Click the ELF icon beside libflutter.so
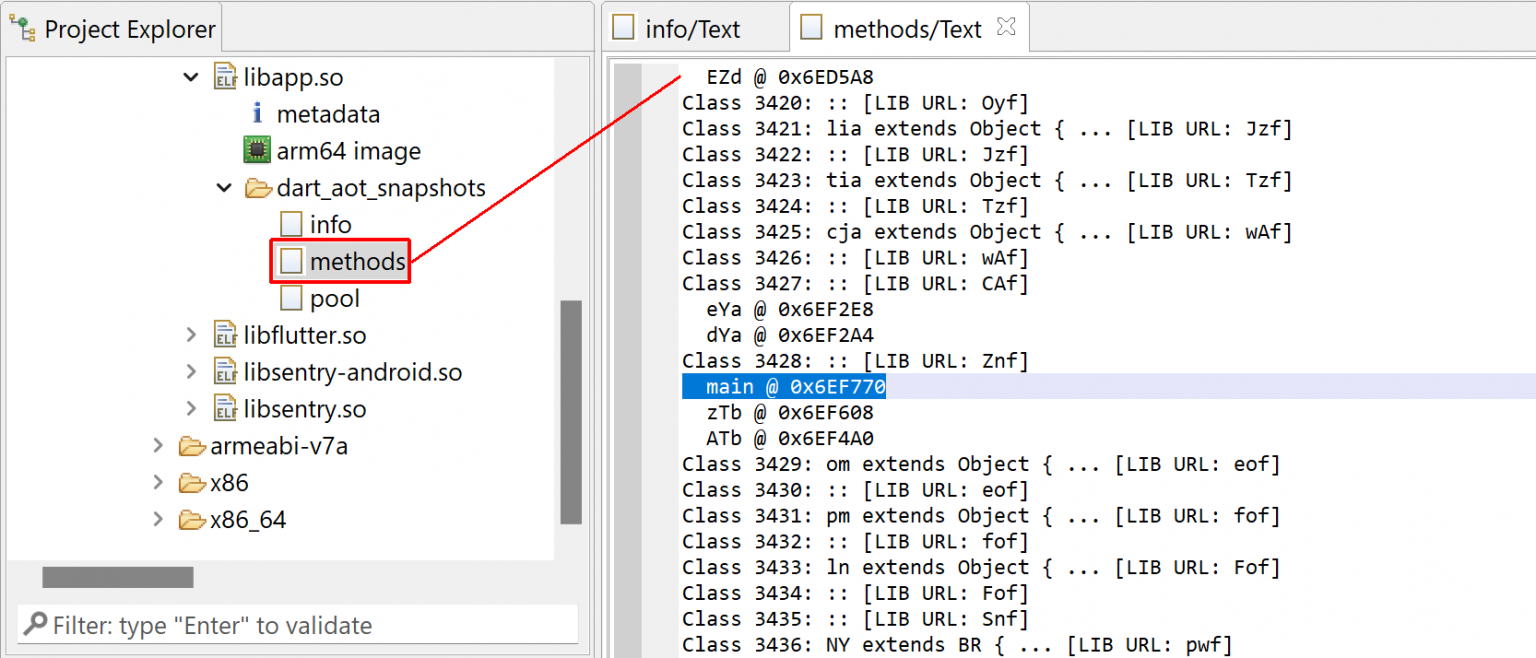The image size is (1536, 658). coord(225,335)
